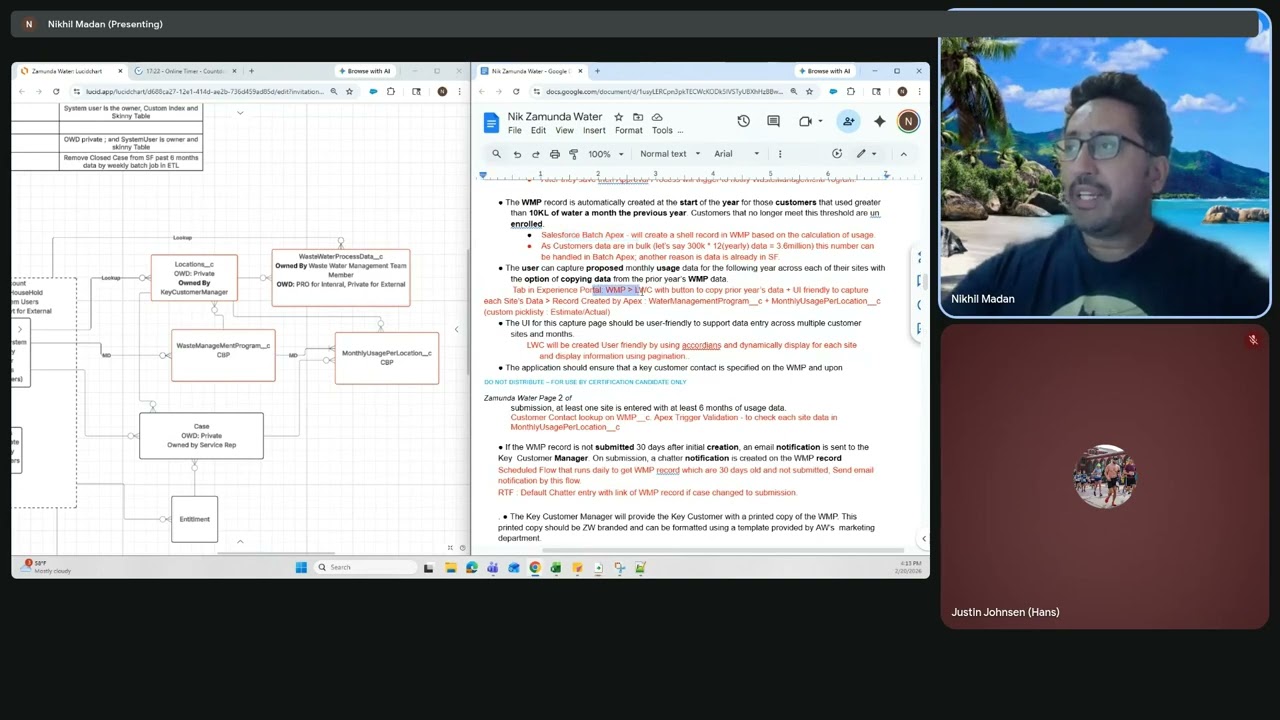Undo the last edit in Docs
The width and height of the screenshot is (1280, 720).
point(517,154)
